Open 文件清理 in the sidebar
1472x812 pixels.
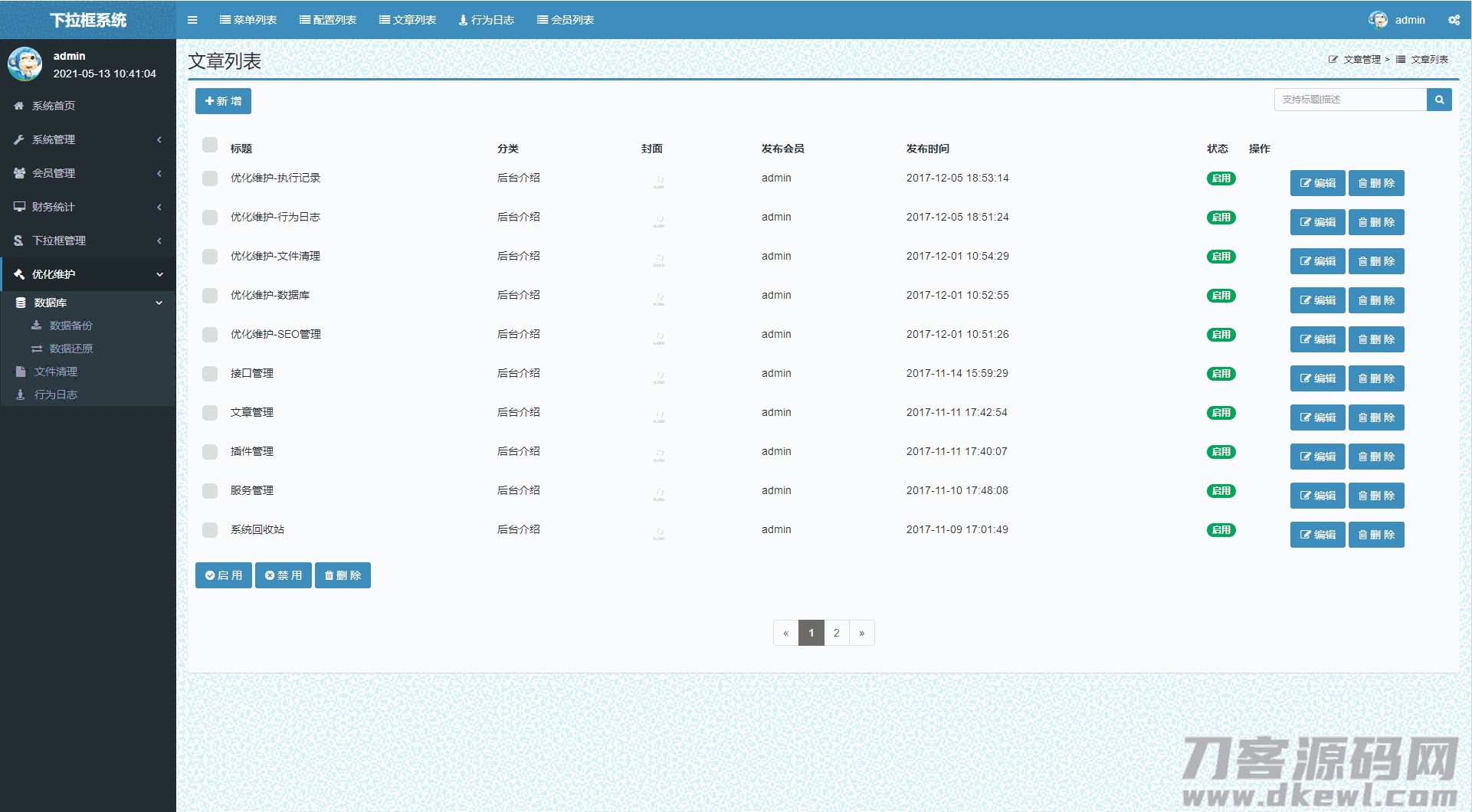click(x=55, y=372)
